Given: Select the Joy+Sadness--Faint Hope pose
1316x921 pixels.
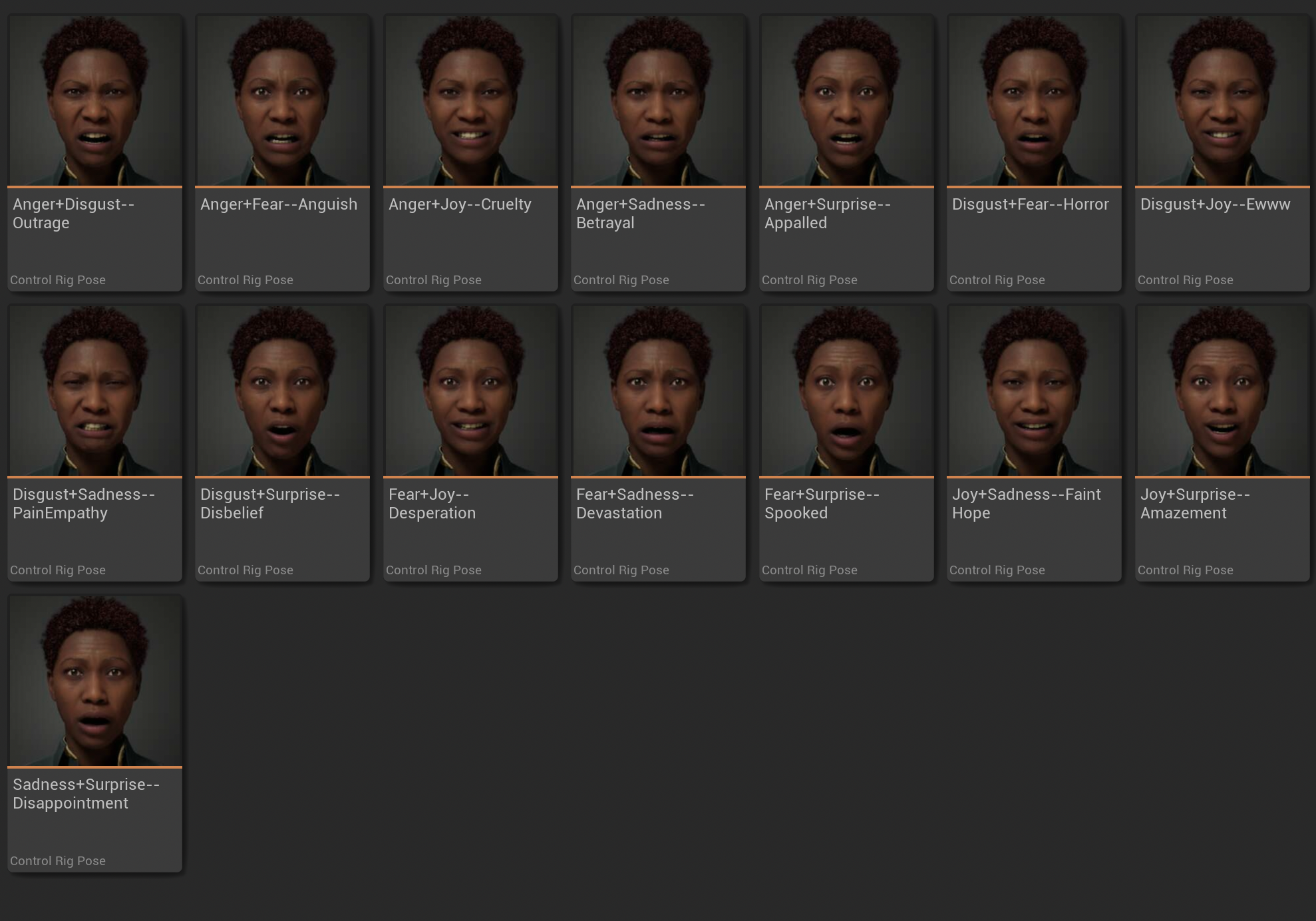Looking at the screenshot, I should tap(1034, 391).
